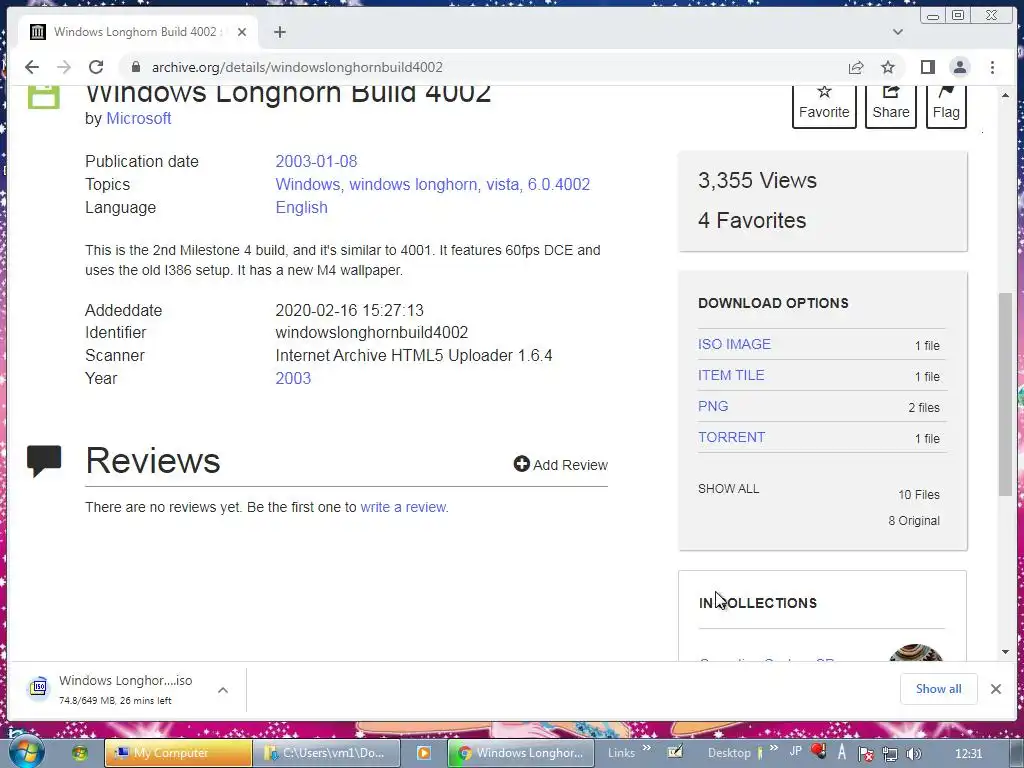Go forward with the arrow button
The height and width of the screenshot is (768, 1024).
point(63,67)
